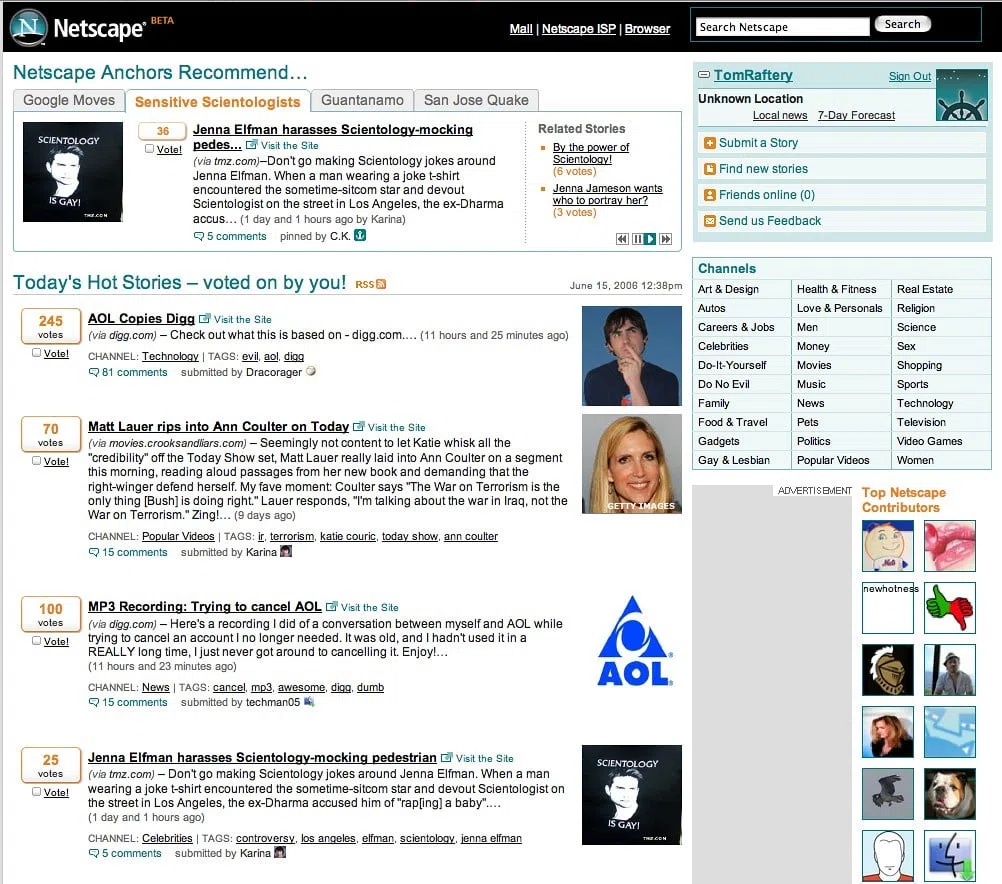Collapse the TomRaftery panel minus icon
Image resolution: width=1002 pixels, height=884 pixels.
[x=704, y=75]
